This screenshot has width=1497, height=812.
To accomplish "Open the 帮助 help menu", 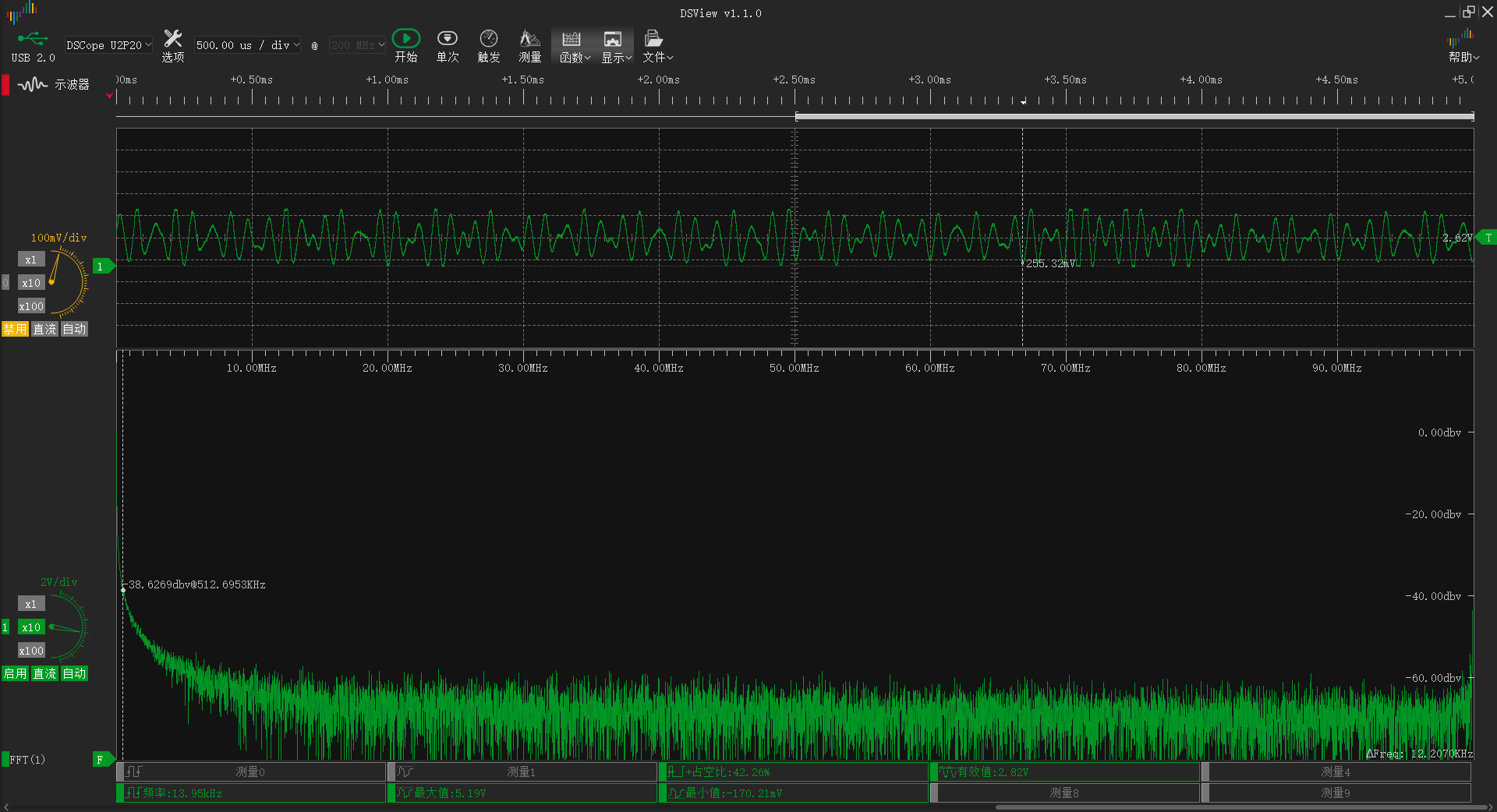I will pyautogui.click(x=1463, y=45).
